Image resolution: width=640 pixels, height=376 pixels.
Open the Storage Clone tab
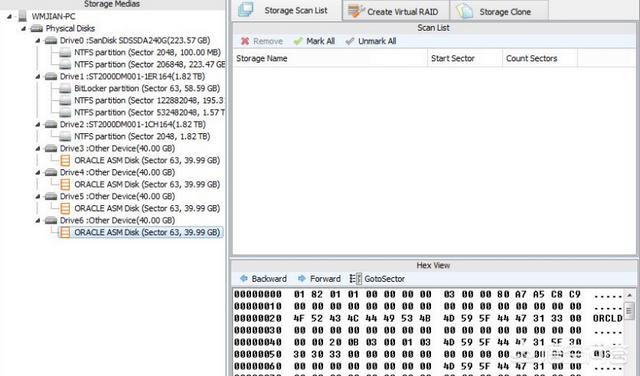coord(499,11)
